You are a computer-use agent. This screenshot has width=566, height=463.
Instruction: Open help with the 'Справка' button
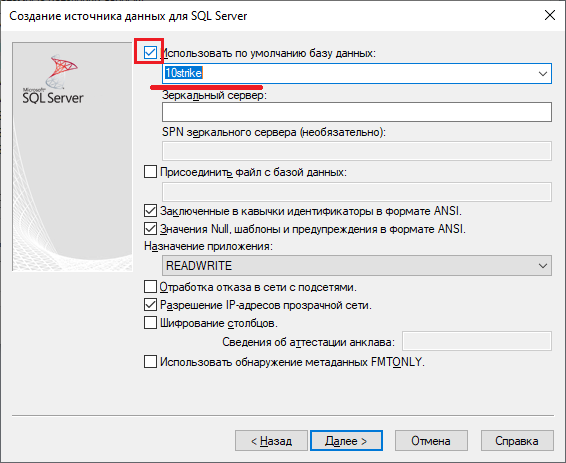517,441
